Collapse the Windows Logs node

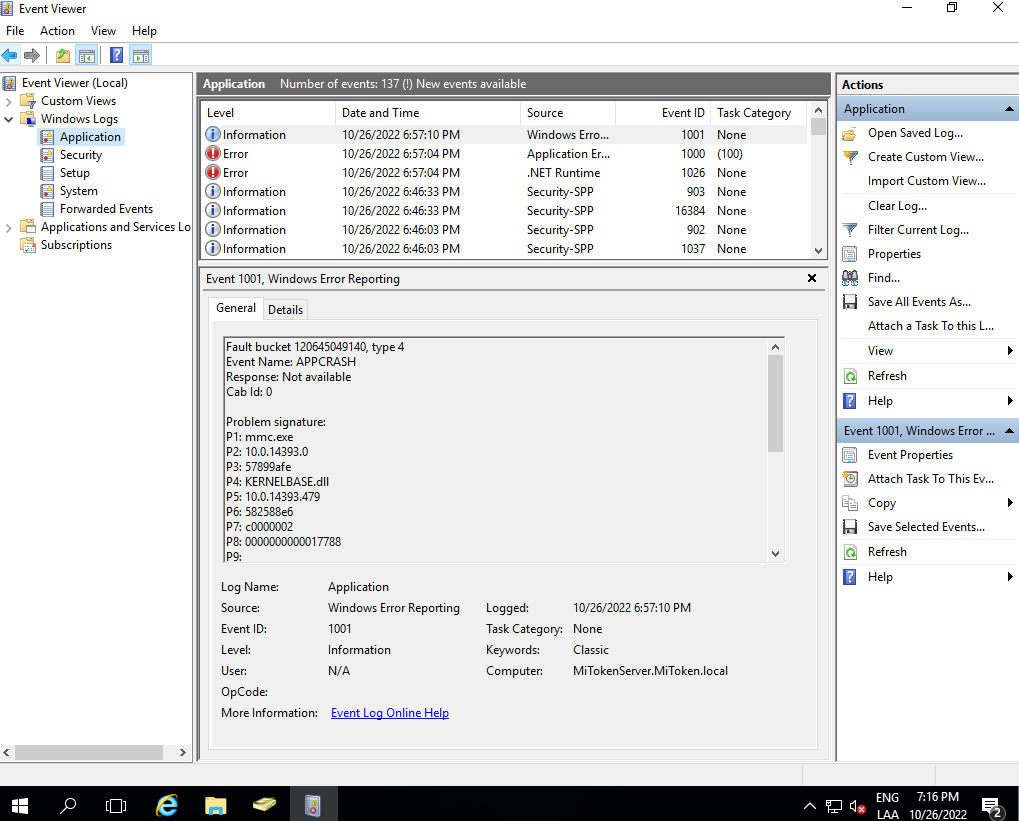pos(8,119)
